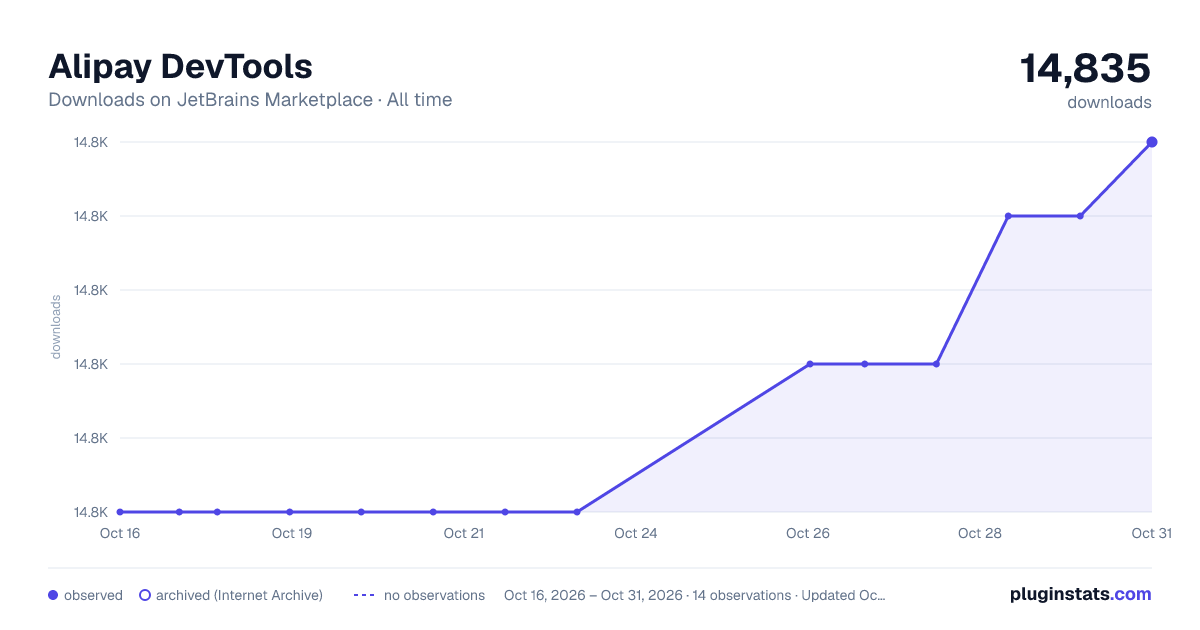Click the hollow archived legend circle
This screenshot has height=630, width=1200.
tap(145, 595)
